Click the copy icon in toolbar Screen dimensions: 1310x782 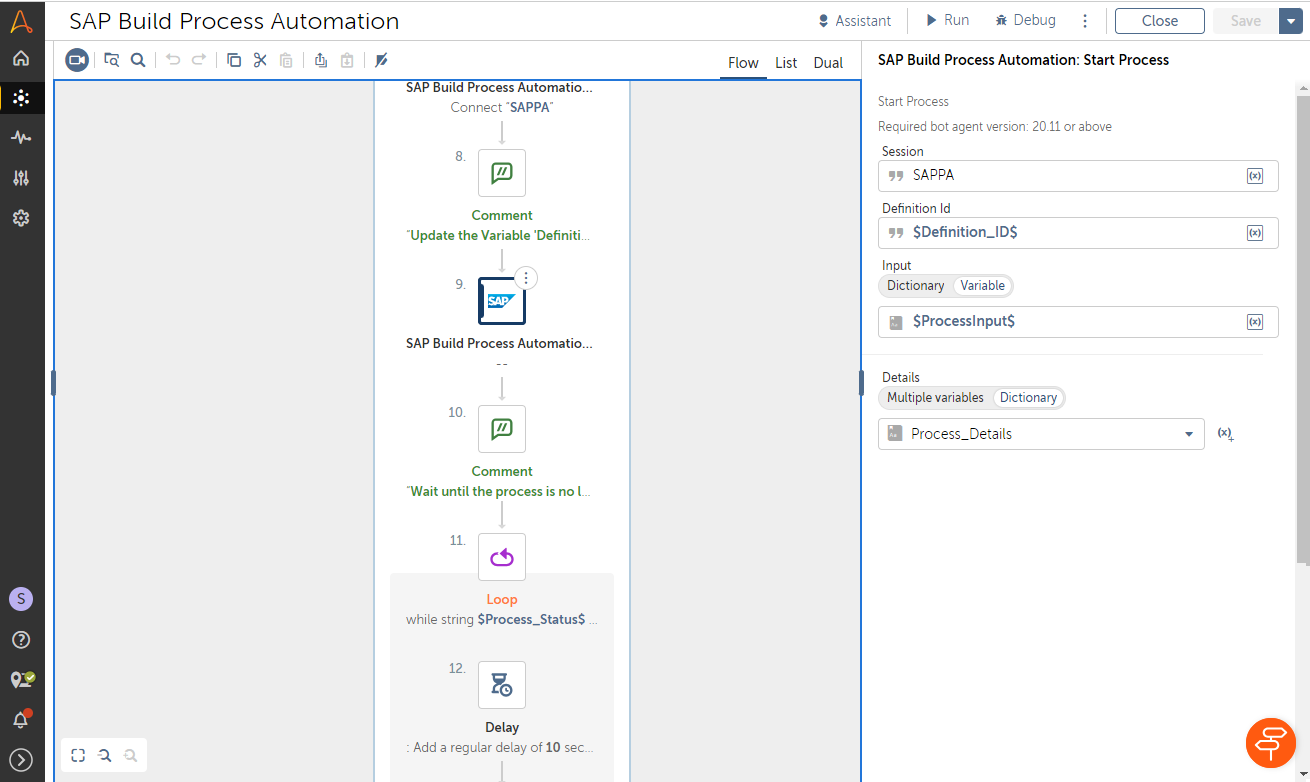[x=234, y=60]
